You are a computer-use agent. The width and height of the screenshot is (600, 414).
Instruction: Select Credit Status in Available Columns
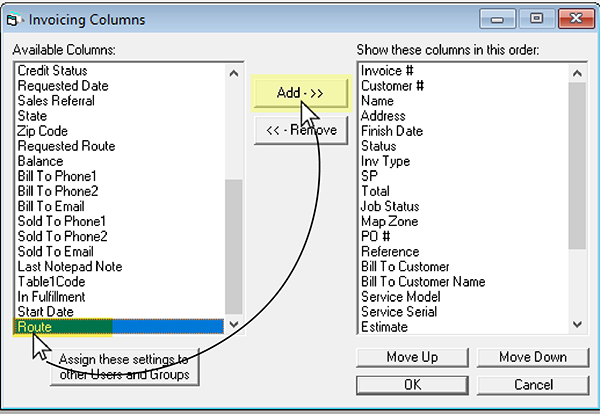tap(120, 71)
